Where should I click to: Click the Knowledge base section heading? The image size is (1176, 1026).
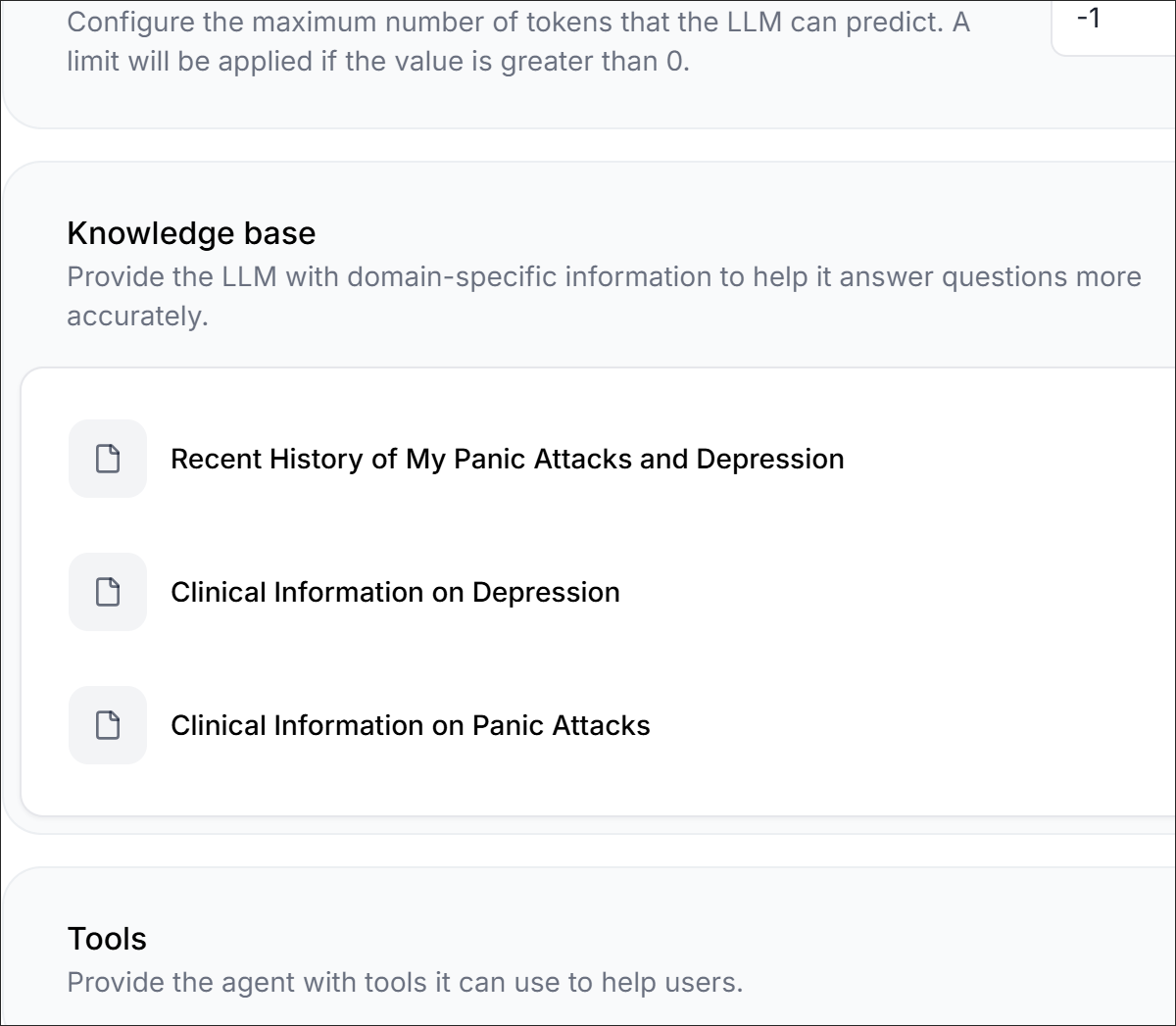click(191, 233)
